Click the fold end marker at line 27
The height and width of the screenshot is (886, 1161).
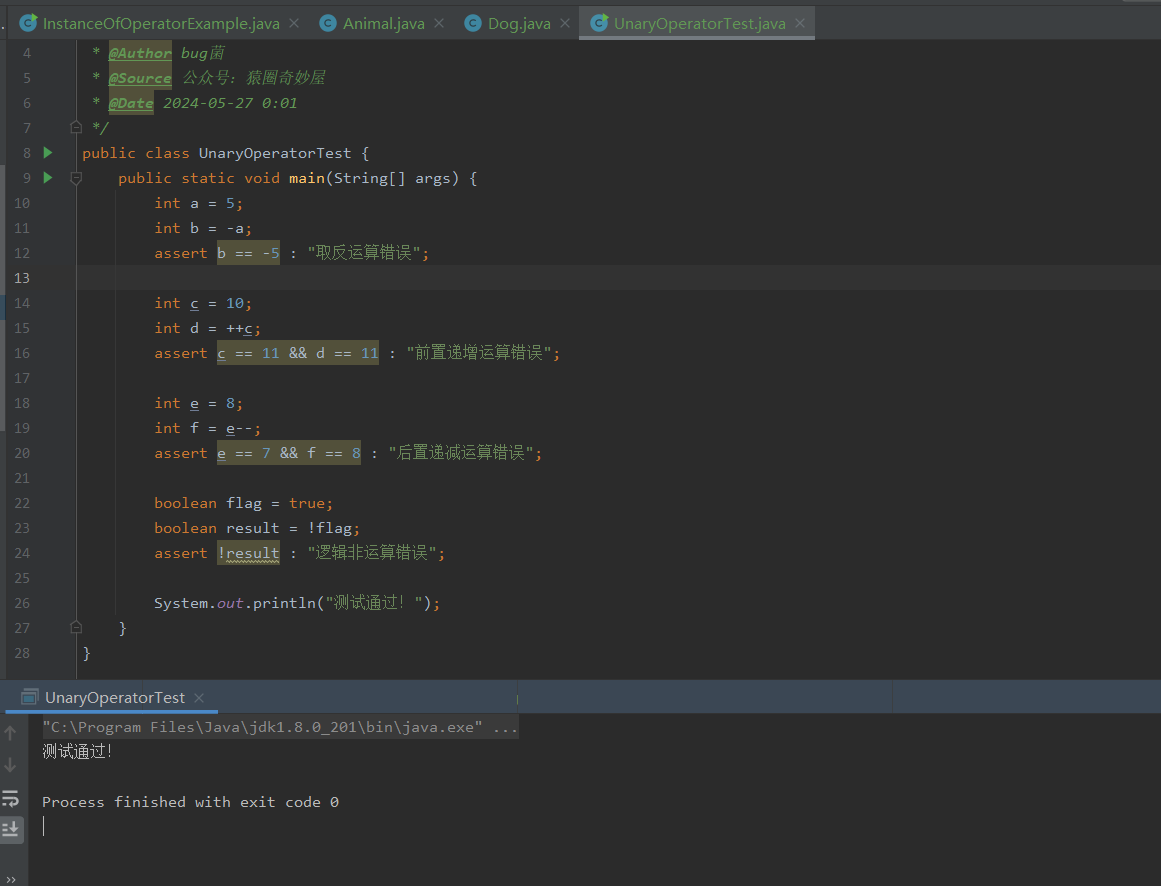76,628
